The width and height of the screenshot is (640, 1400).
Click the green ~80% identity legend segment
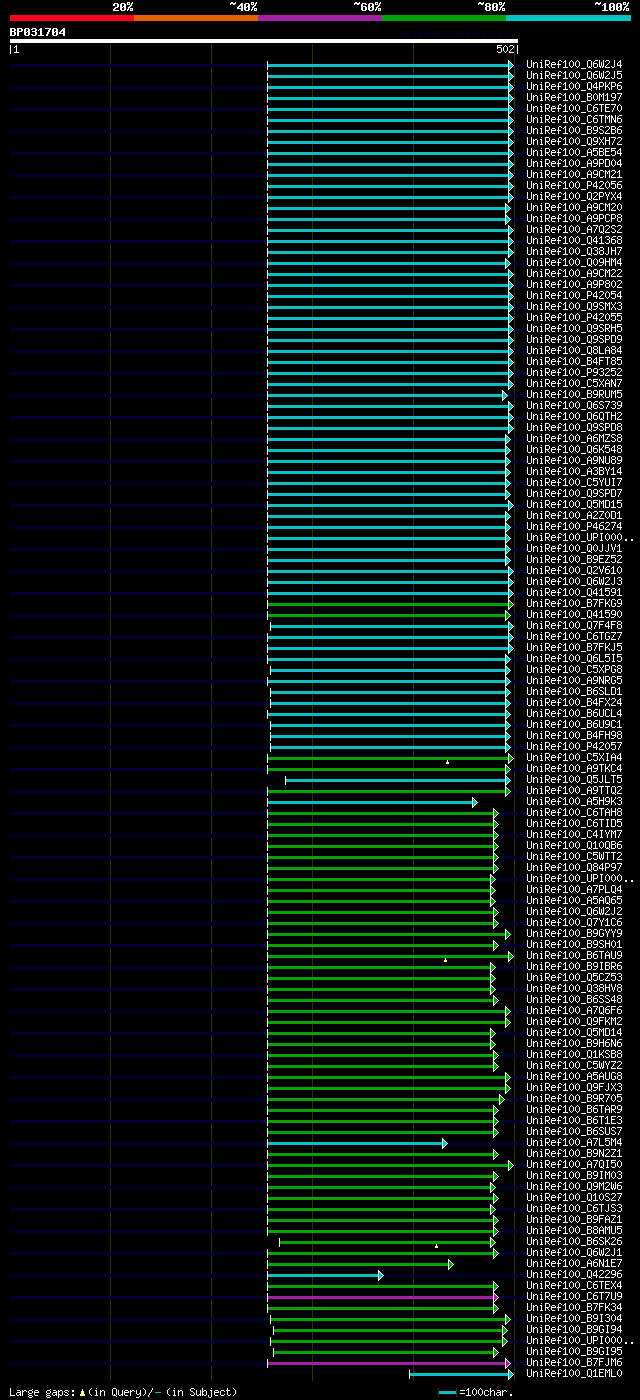444,18
